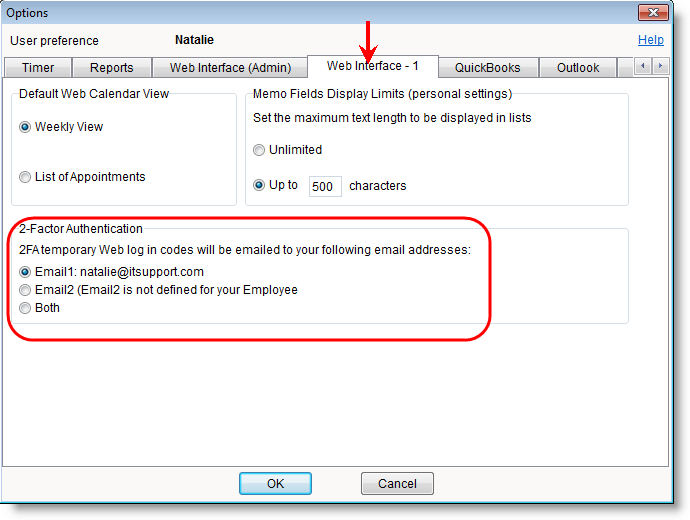Choose Email1 natalie@itsupport.com for 2FA codes

[x=25, y=272]
